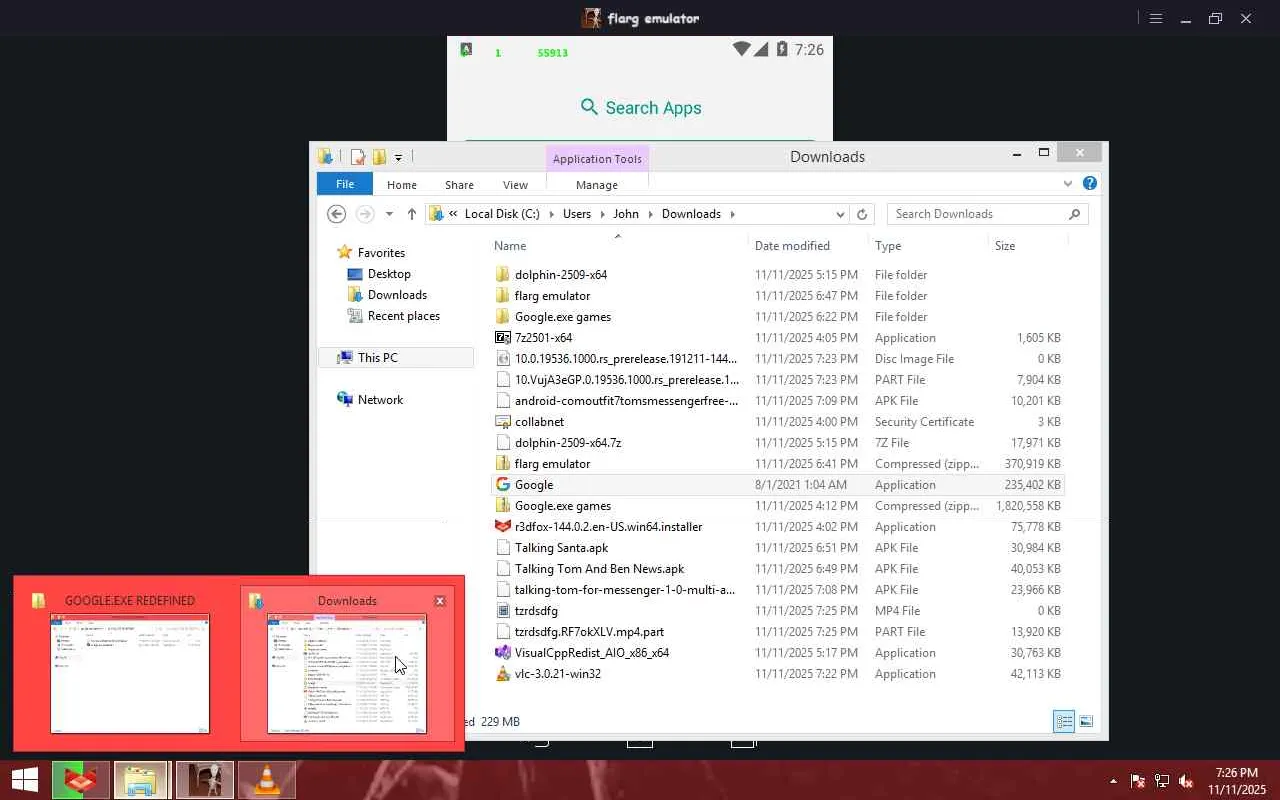Open the Customize Quick Access Toolbar dropdown
Screen dimensions: 1280x800
[398, 157]
